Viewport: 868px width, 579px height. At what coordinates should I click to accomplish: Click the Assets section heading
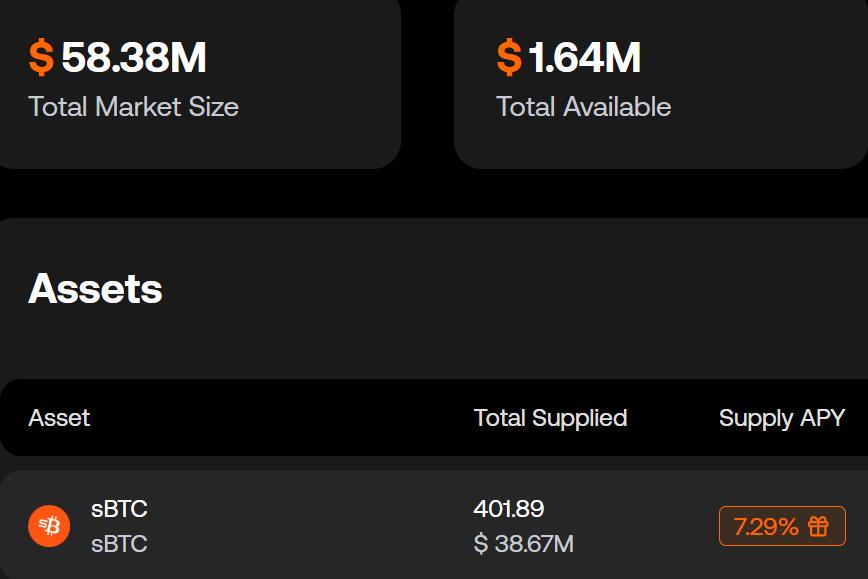(x=95, y=289)
